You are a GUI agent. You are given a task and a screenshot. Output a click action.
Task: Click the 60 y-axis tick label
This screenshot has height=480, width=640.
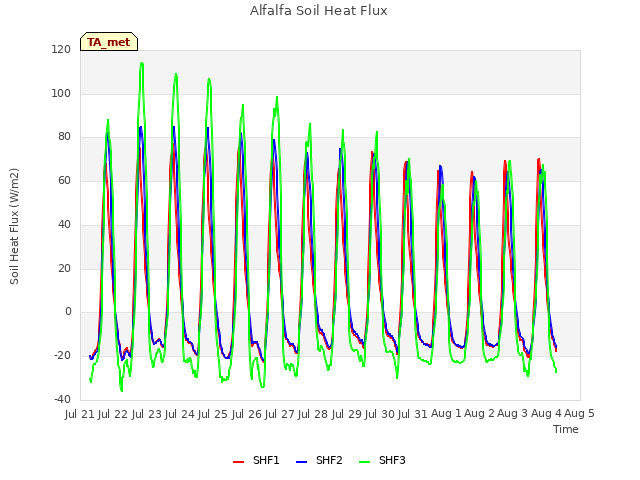coord(64,180)
